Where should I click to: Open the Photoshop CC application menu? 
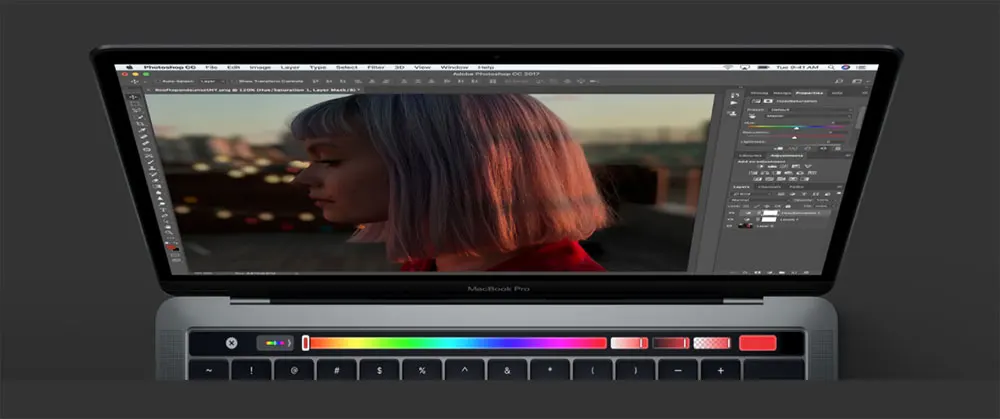click(169, 67)
